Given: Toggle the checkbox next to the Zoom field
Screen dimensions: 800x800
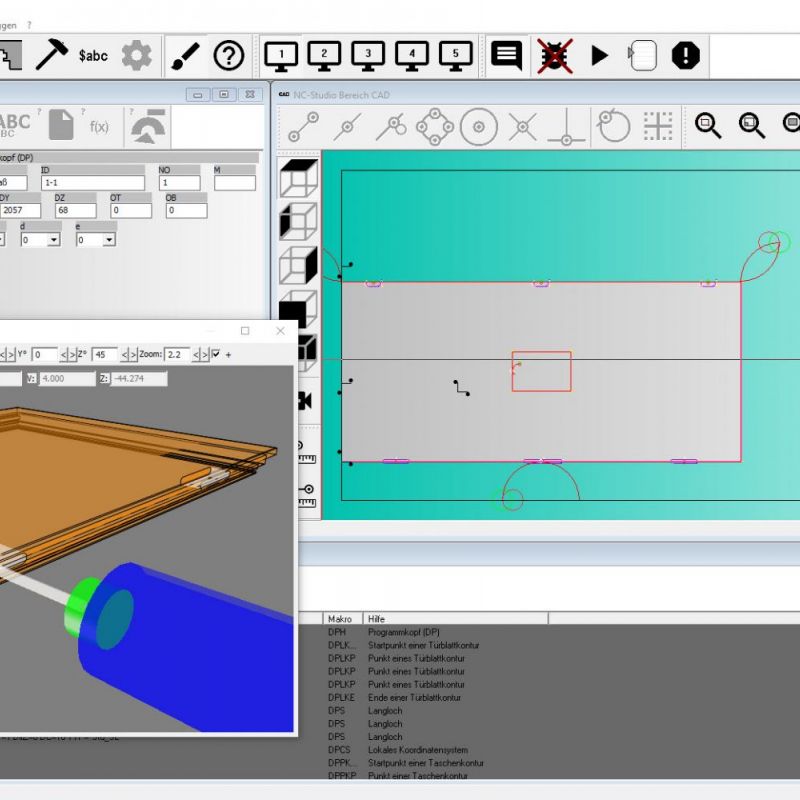Looking at the screenshot, I should click(215, 354).
